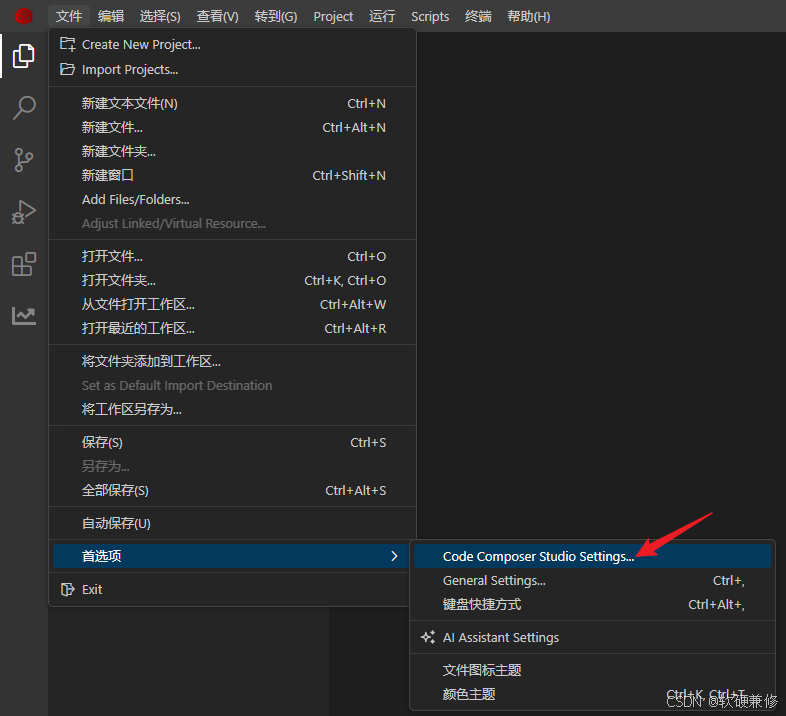The image size is (786, 716).
Task: Select 颜色主题 entry
Action: click(x=593, y=694)
